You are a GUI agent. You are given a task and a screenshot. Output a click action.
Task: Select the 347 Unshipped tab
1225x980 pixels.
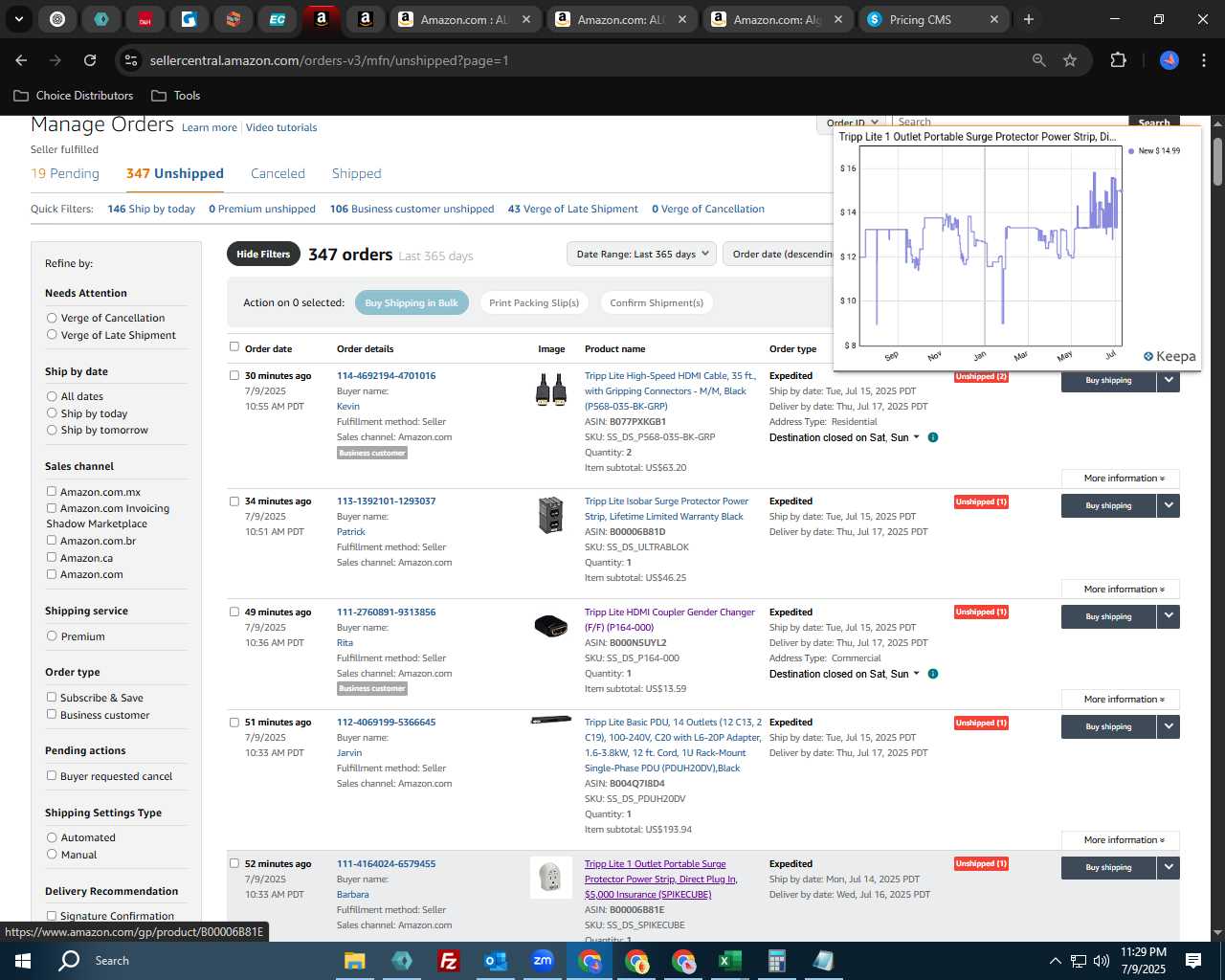coord(175,173)
